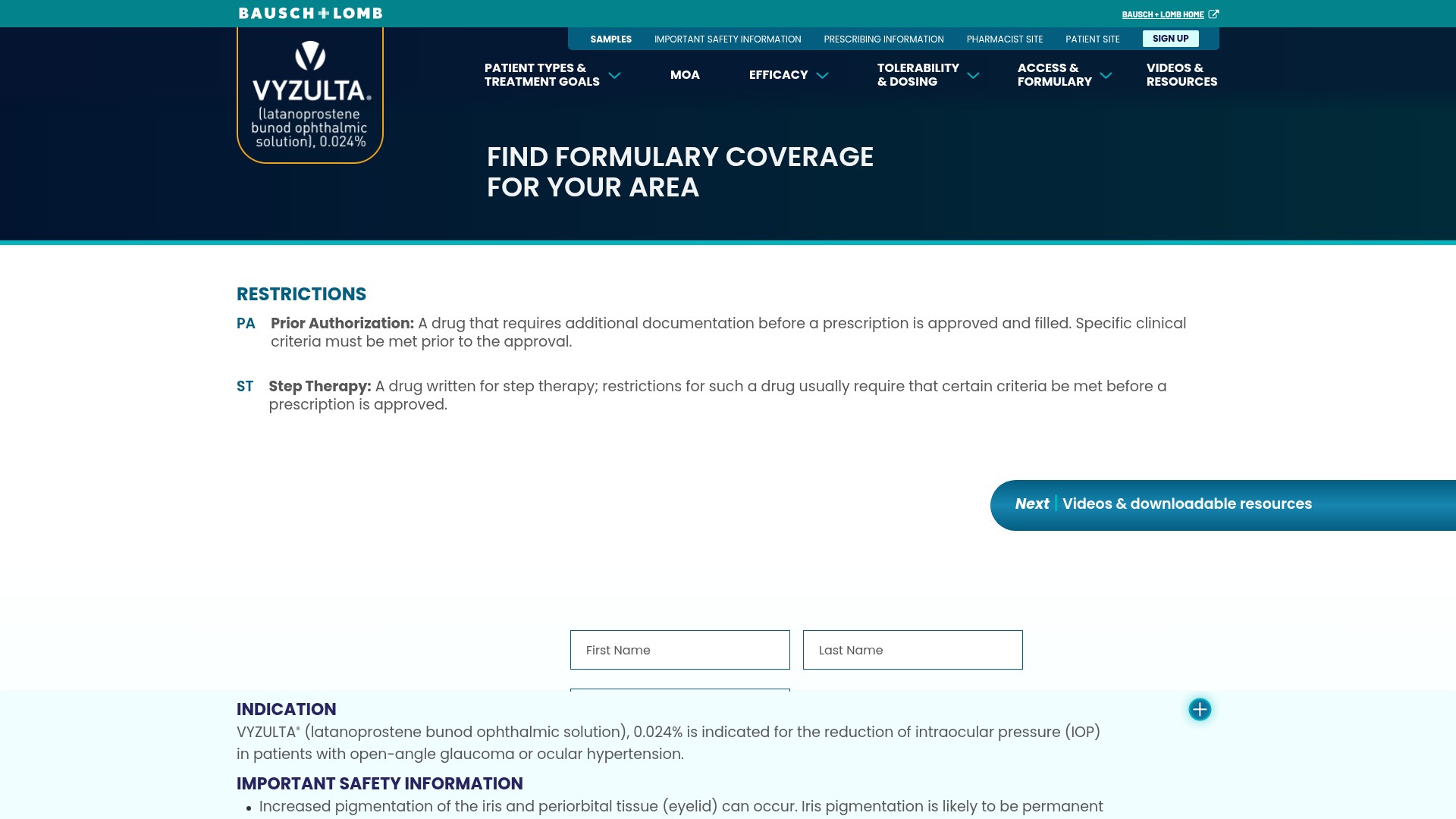Open the external link icon beside Bausch + Lomb Home
The image size is (1456, 819).
(x=1213, y=14)
